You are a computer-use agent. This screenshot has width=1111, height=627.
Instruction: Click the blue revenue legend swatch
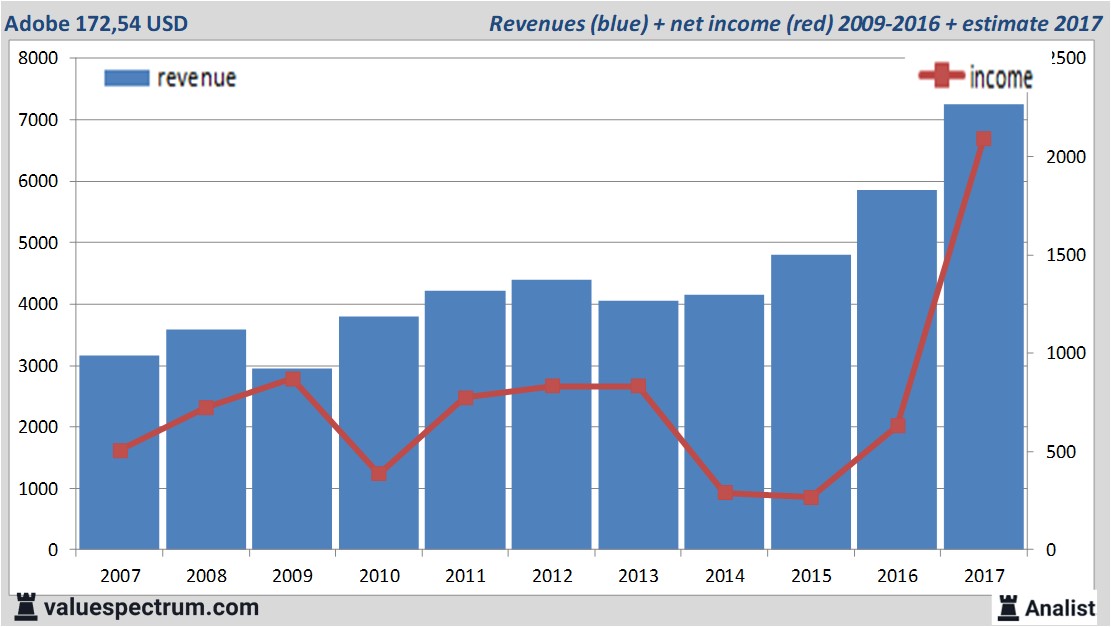coord(127,78)
